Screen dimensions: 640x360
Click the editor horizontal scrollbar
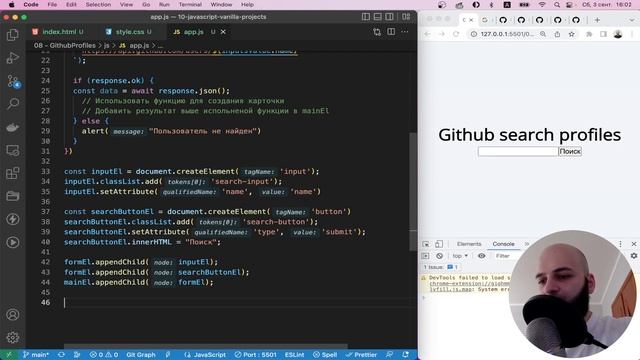click(206, 346)
